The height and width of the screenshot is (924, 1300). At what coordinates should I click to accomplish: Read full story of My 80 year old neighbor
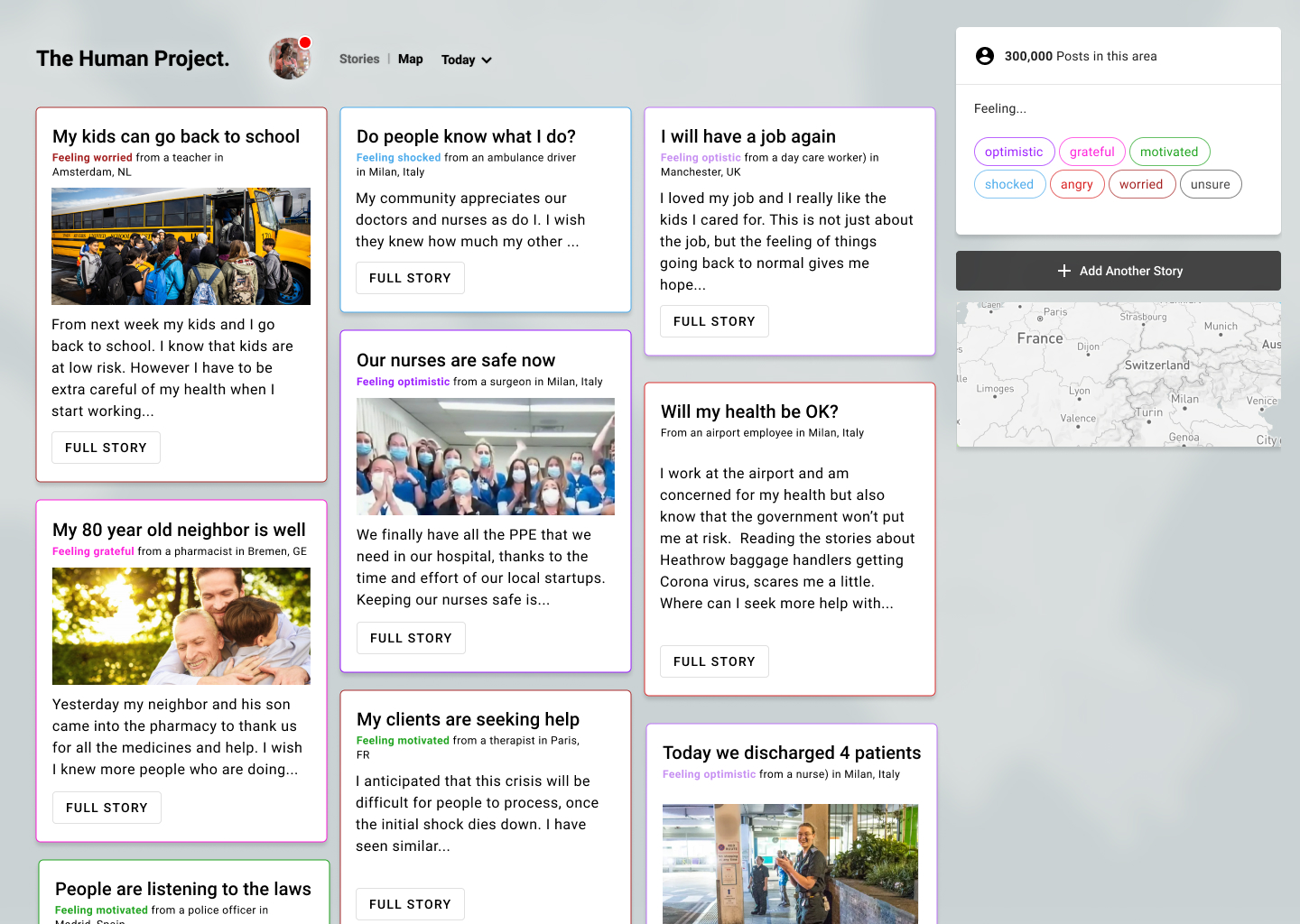107,808
